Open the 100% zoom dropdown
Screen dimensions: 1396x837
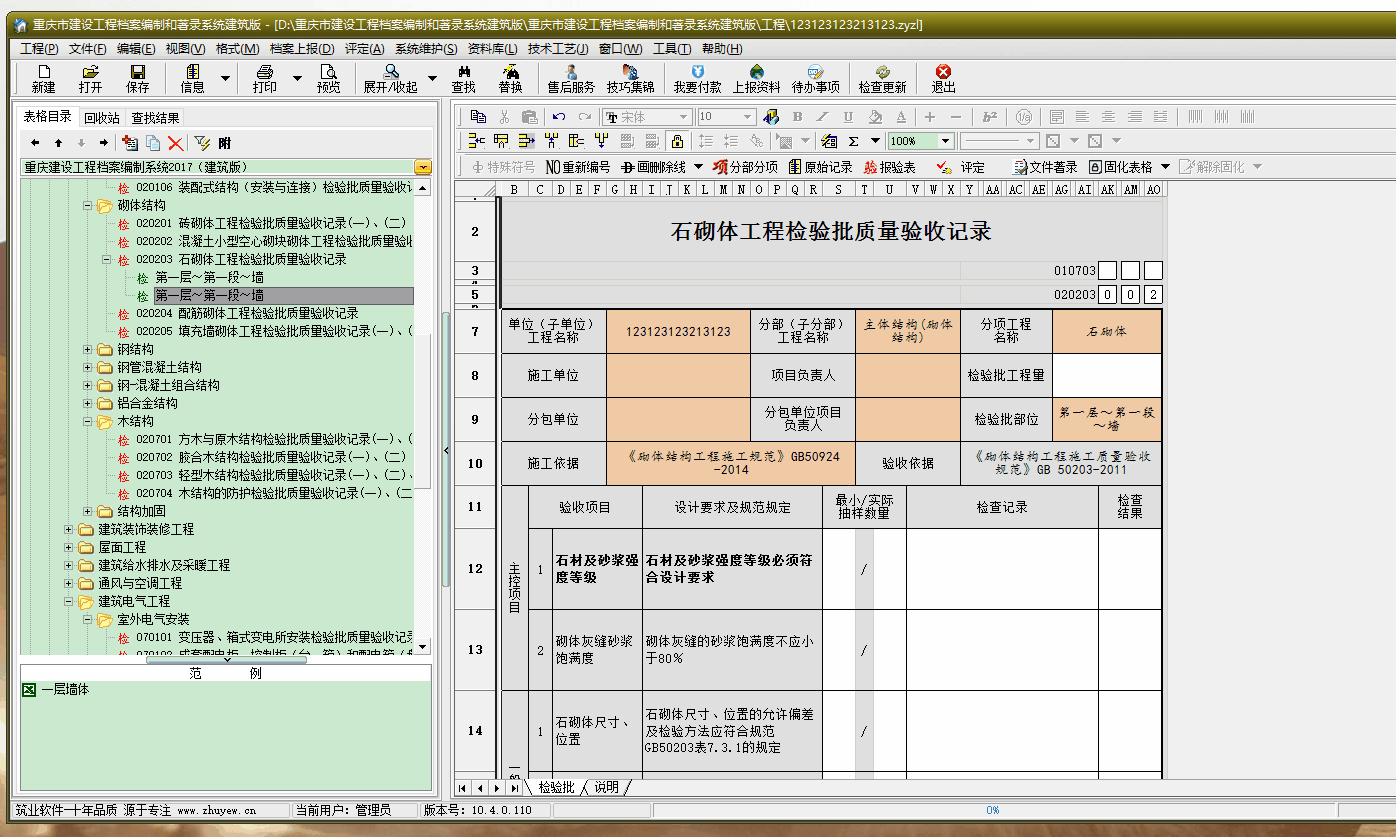pos(943,141)
